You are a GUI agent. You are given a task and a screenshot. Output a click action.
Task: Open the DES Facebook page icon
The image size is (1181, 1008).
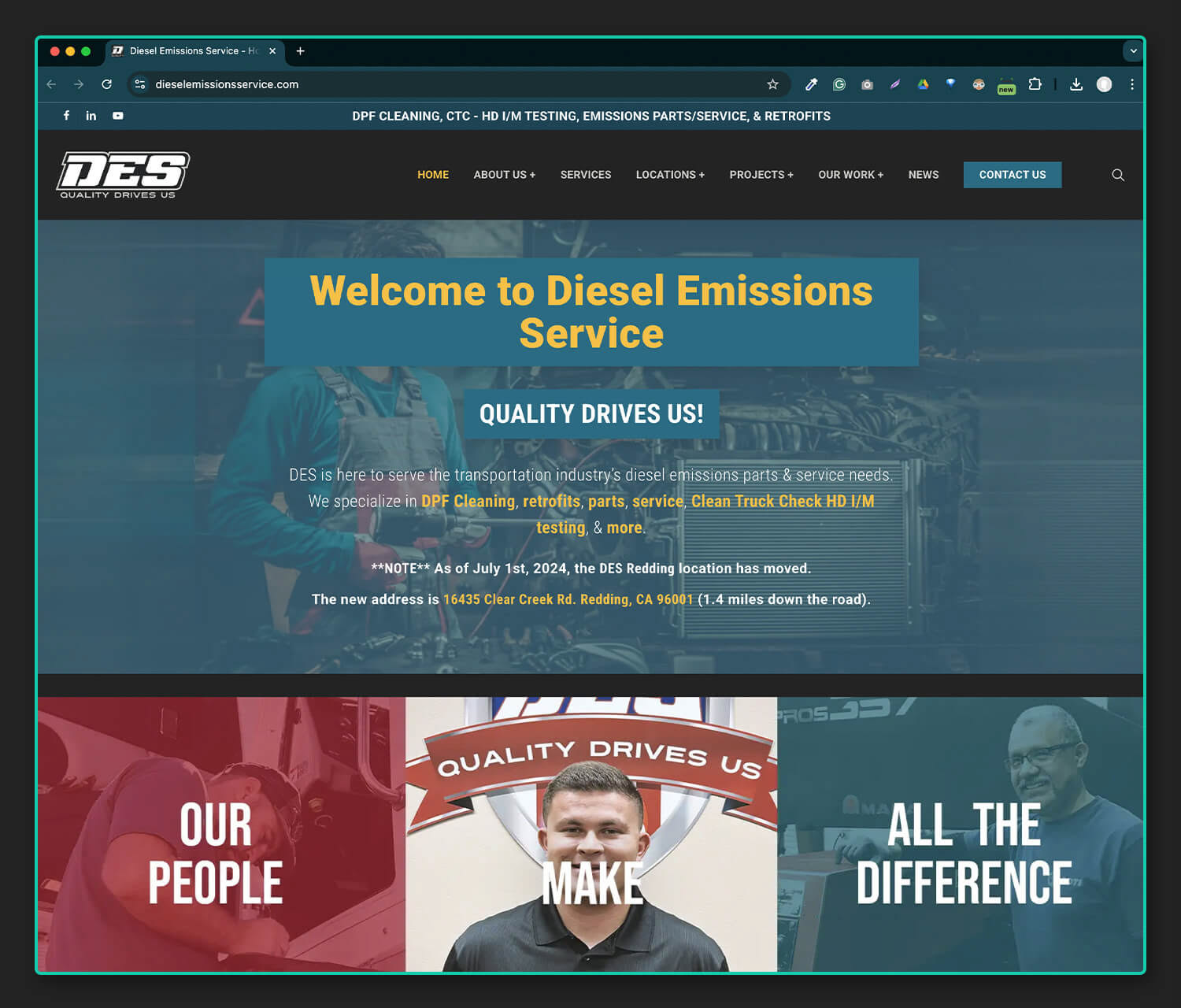pos(66,116)
